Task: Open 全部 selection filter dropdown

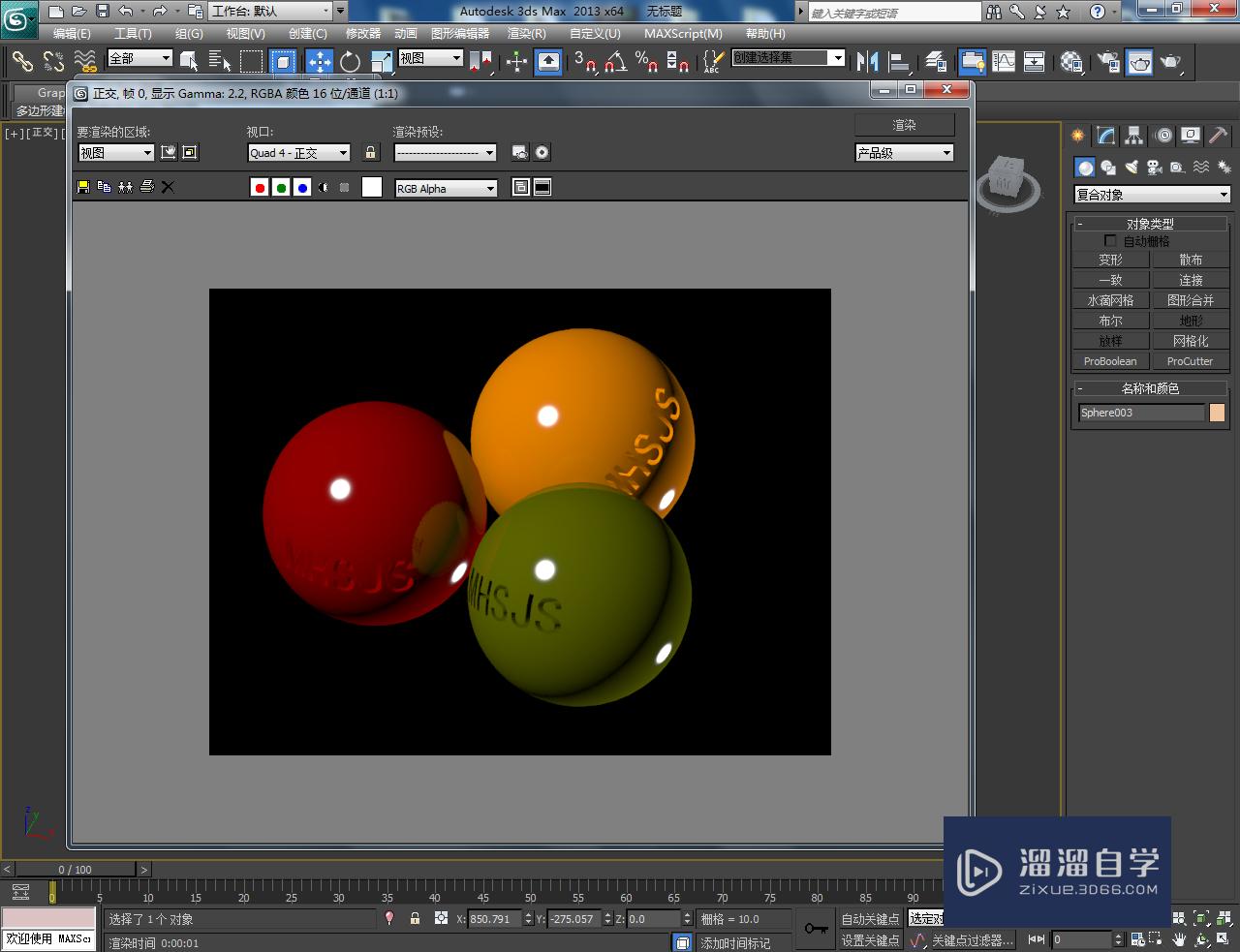Action: point(139,58)
